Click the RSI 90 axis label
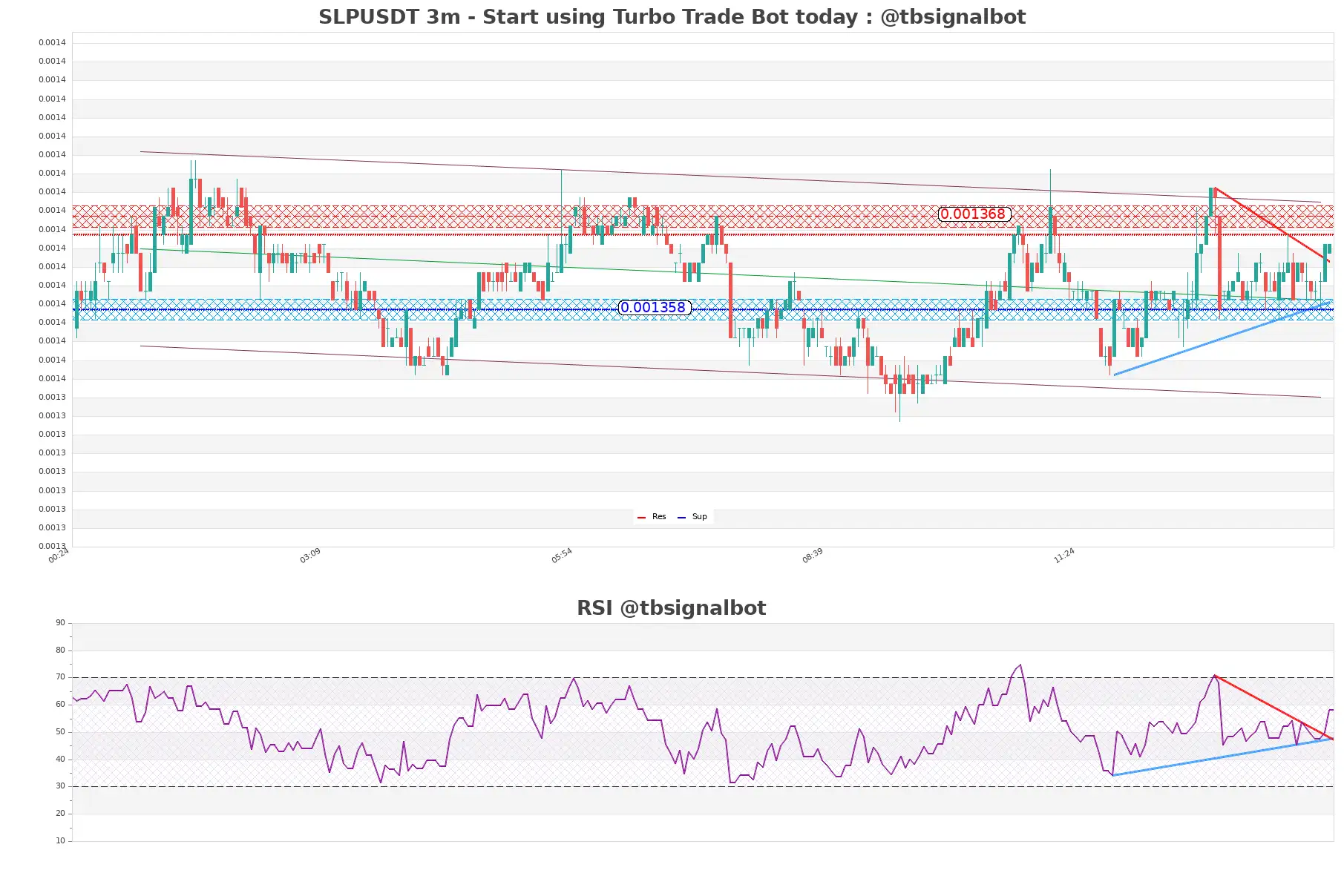Viewport: 1344px width, 896px height. (x=60, y=623)
